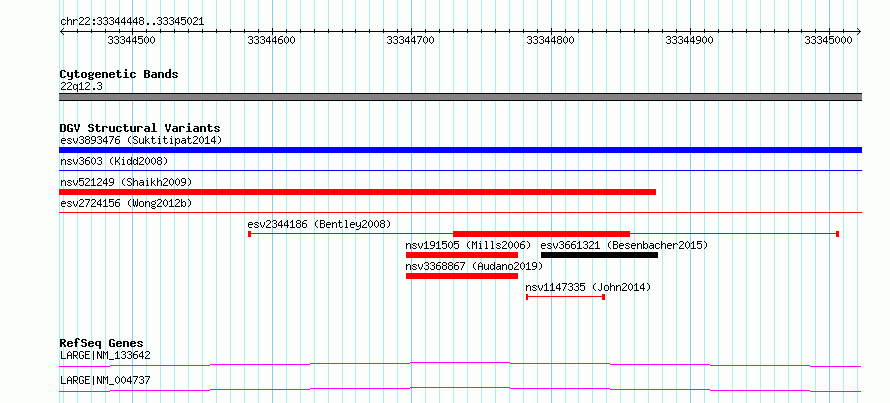Click ruler position 33344700

[x=410, y=40]
